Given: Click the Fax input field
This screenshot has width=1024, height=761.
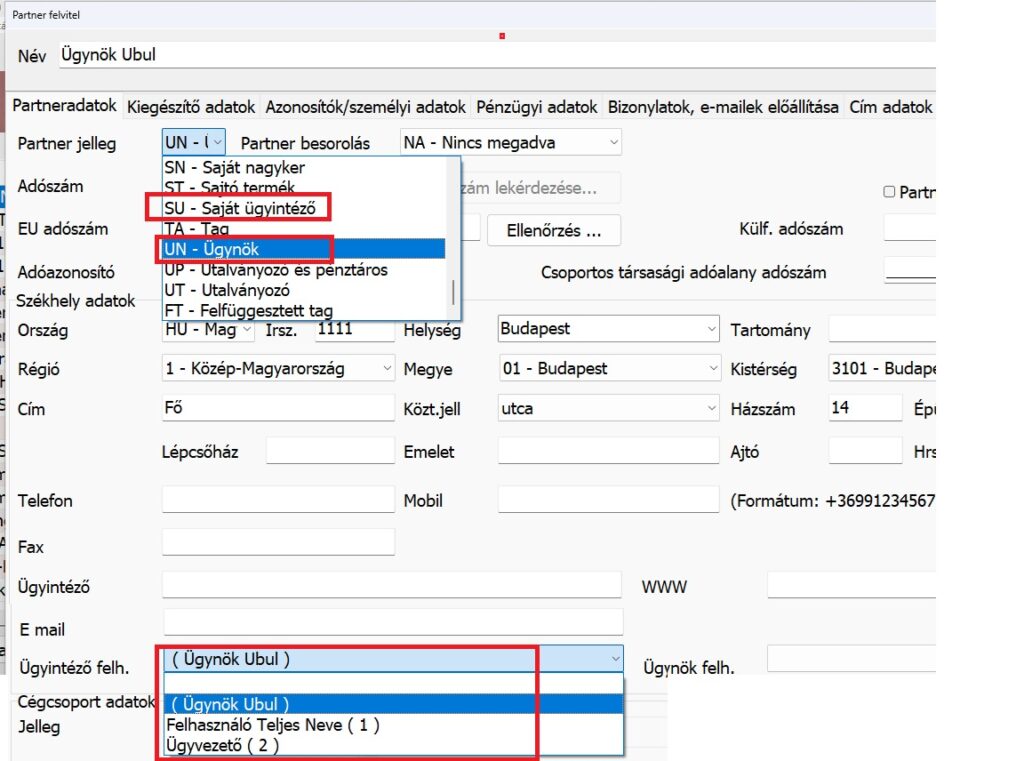Looking at the screenshot, I should (278, 542).
